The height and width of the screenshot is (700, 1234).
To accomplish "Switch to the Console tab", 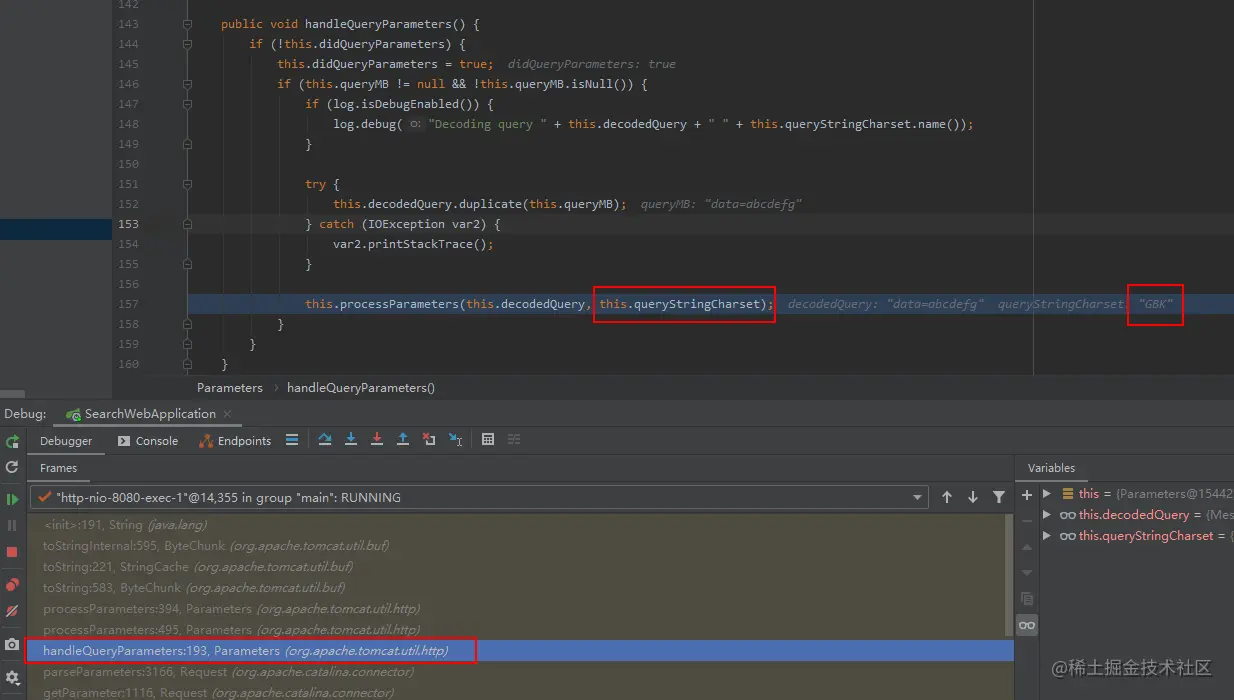I will pyautogui.click(x=156, y=440).
